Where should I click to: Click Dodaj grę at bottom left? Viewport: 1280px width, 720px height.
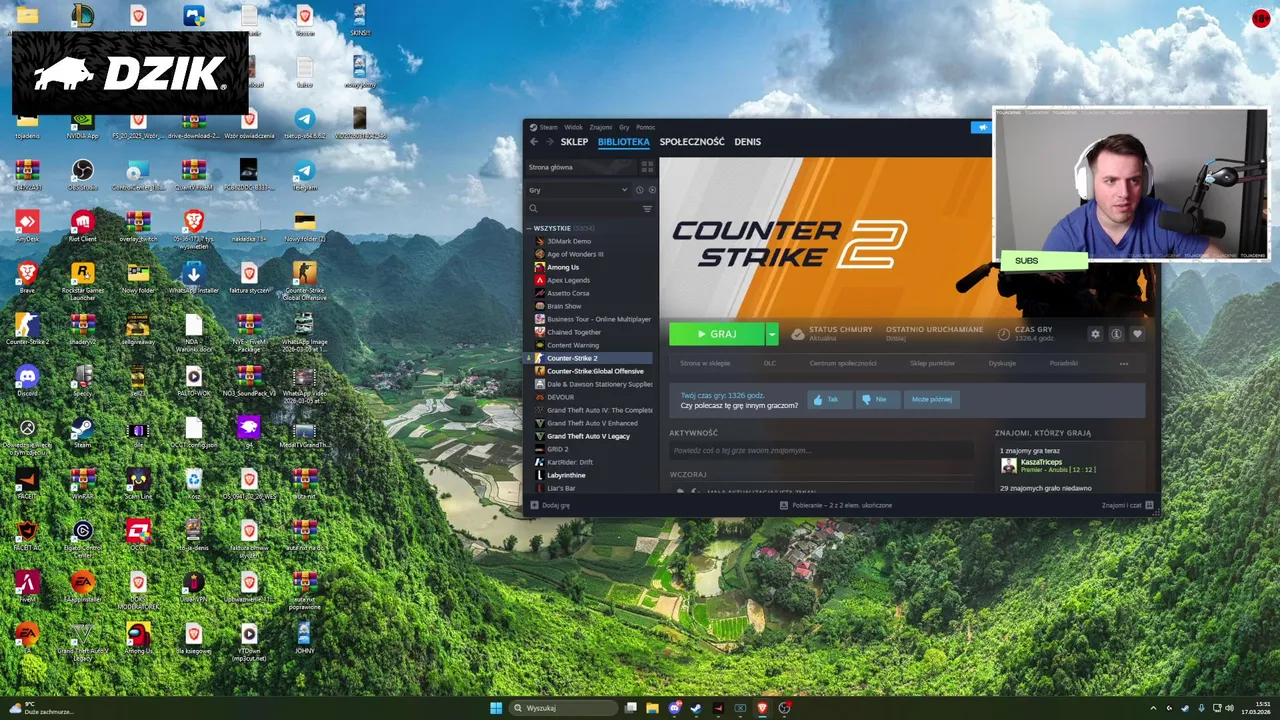[550, 505]
